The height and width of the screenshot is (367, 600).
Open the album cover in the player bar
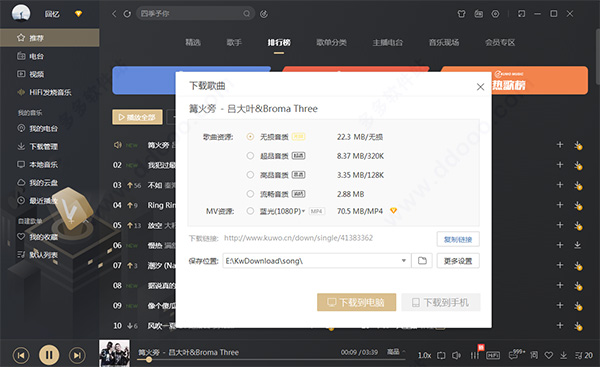pyautogui.click(x=114, y=353)
